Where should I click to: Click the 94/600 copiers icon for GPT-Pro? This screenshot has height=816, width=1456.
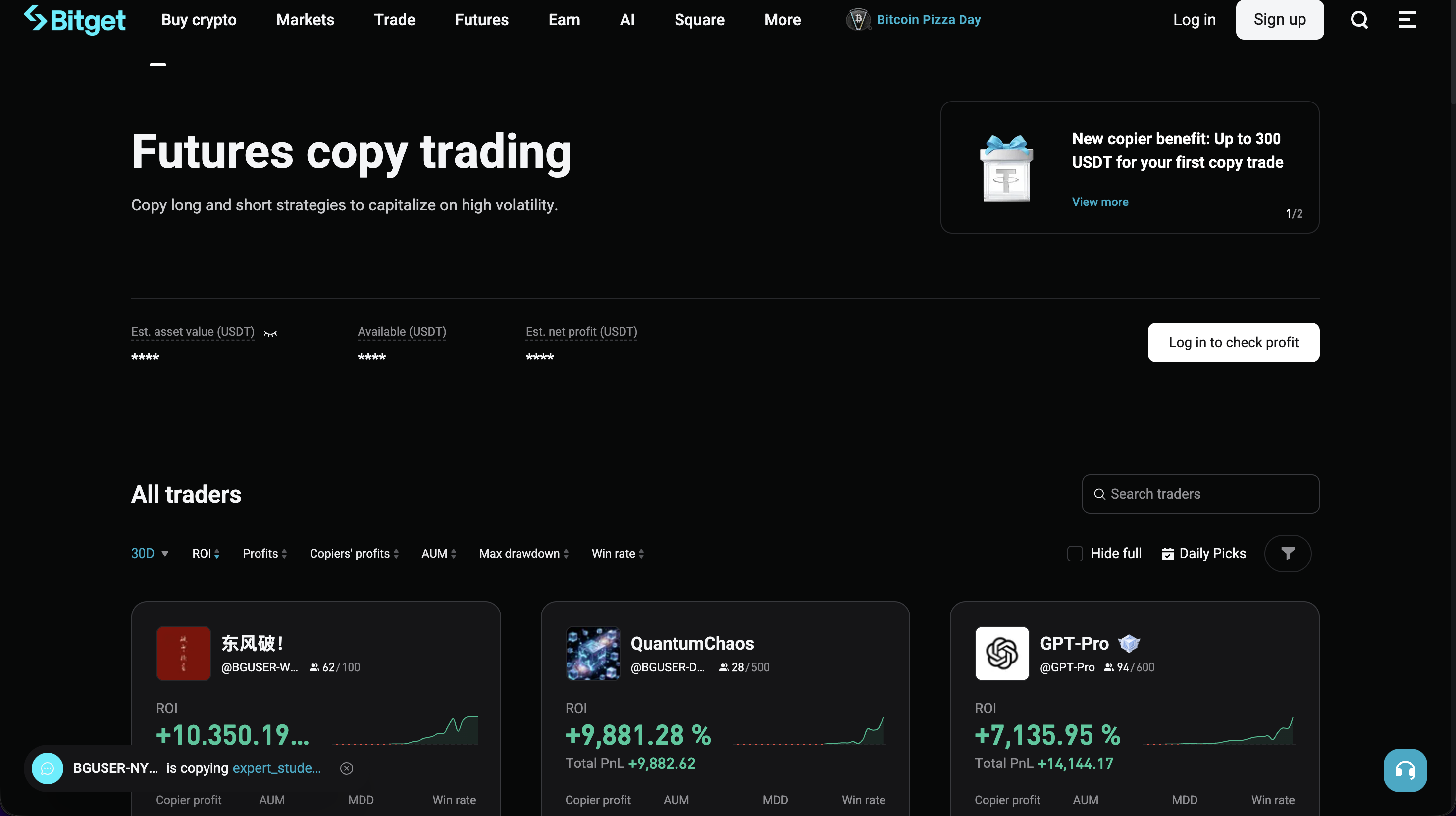(x=1108, y=667)
